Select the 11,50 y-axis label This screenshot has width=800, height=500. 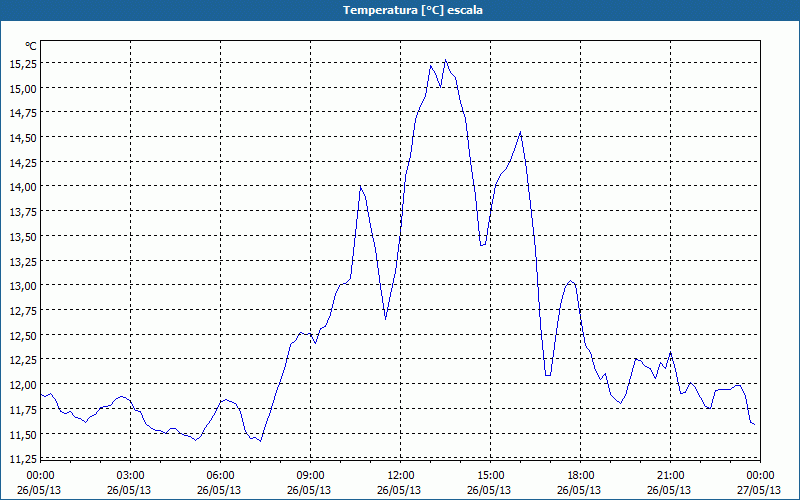click(x=23, y=434)
